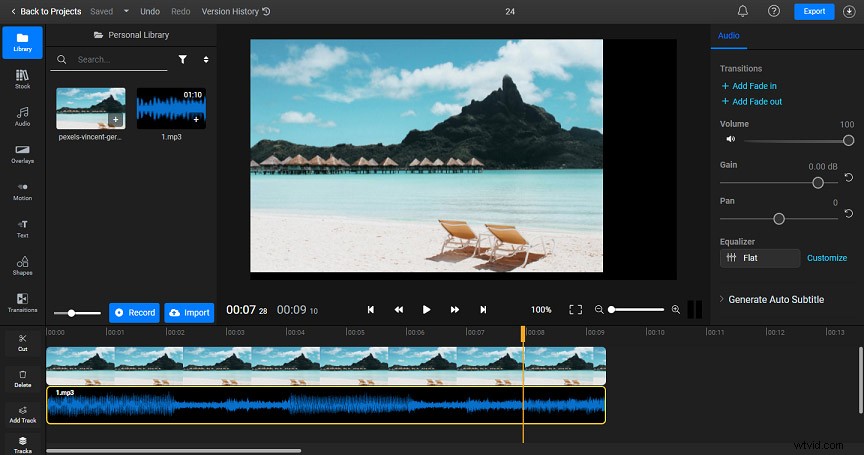Screen dimensions: 864x455
Task: Zoom in the timeline with magnifier plus
Action: coord(676,310)
